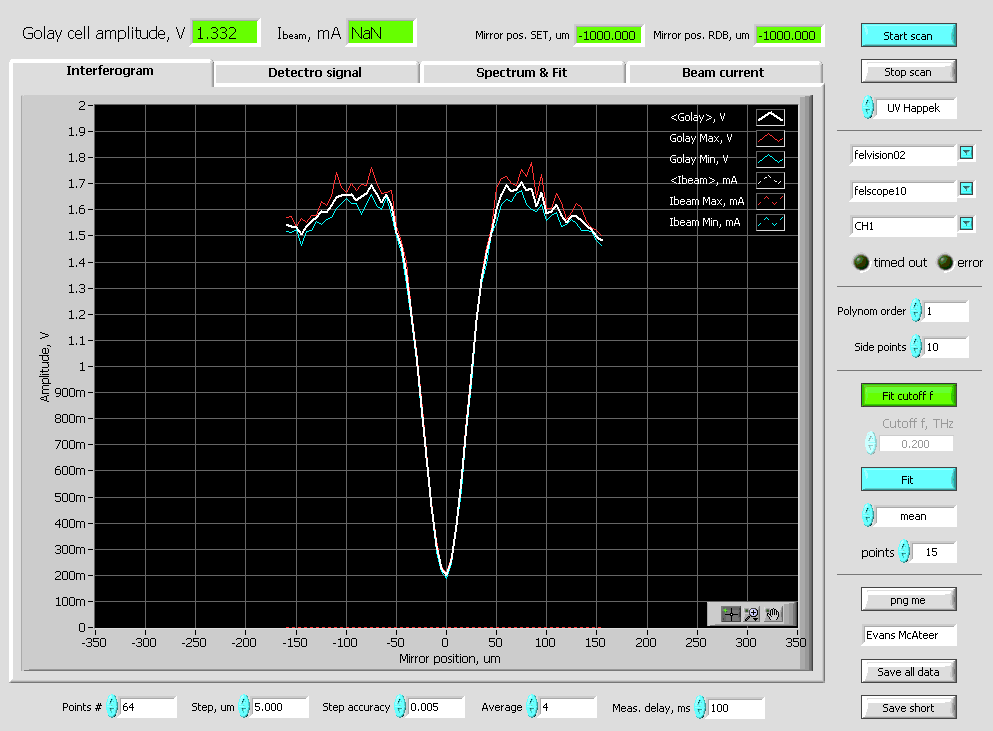
Task: Click the Stop scan button
Action: [908, 72]
